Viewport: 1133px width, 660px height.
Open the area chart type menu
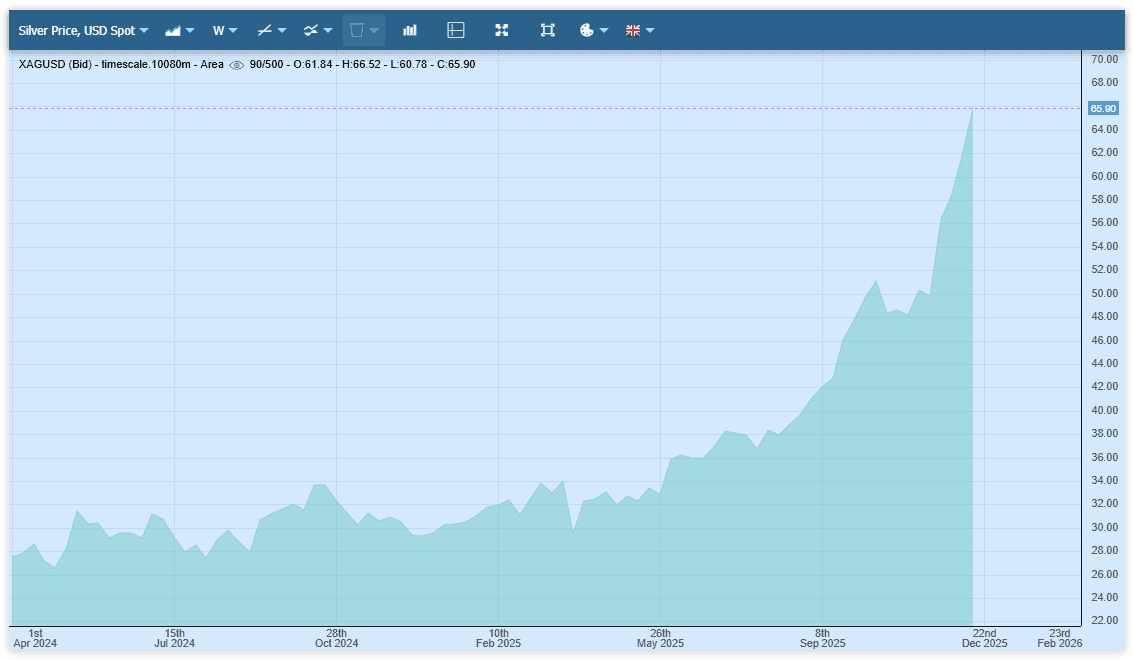click(x=180, y=31)
